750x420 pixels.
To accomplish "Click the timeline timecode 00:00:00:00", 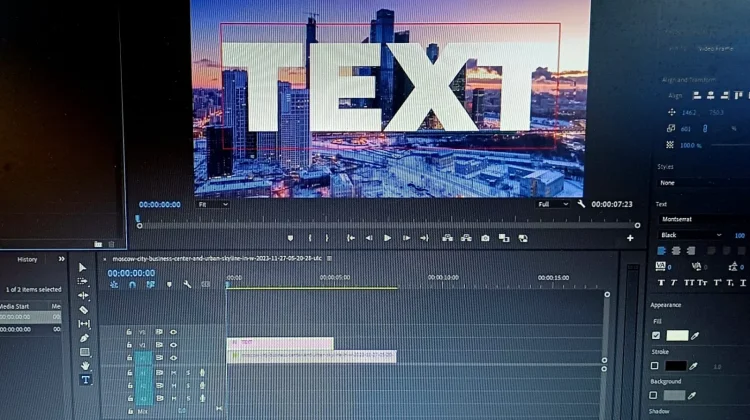I will (131, 273).
